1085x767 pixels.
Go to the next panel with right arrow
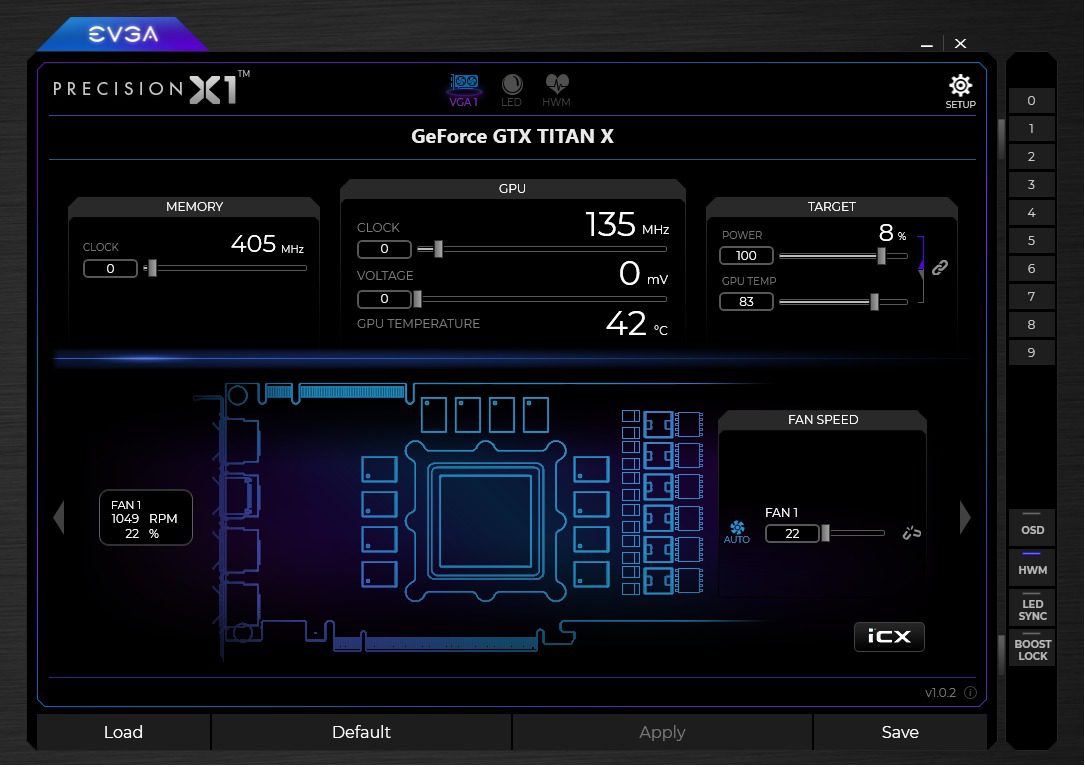coord(965,517)
